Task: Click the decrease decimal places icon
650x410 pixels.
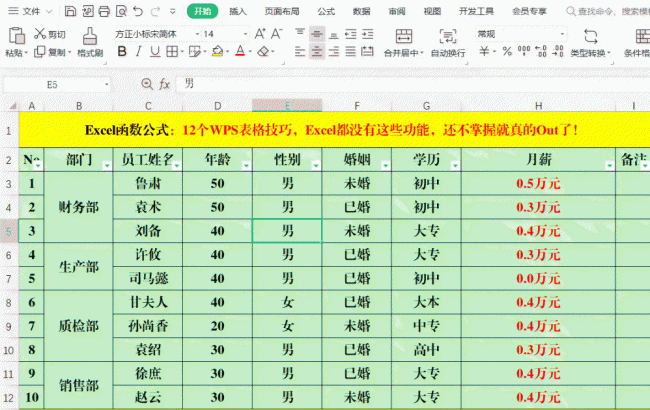Action: pyautogui.click(x=558, y=51)
